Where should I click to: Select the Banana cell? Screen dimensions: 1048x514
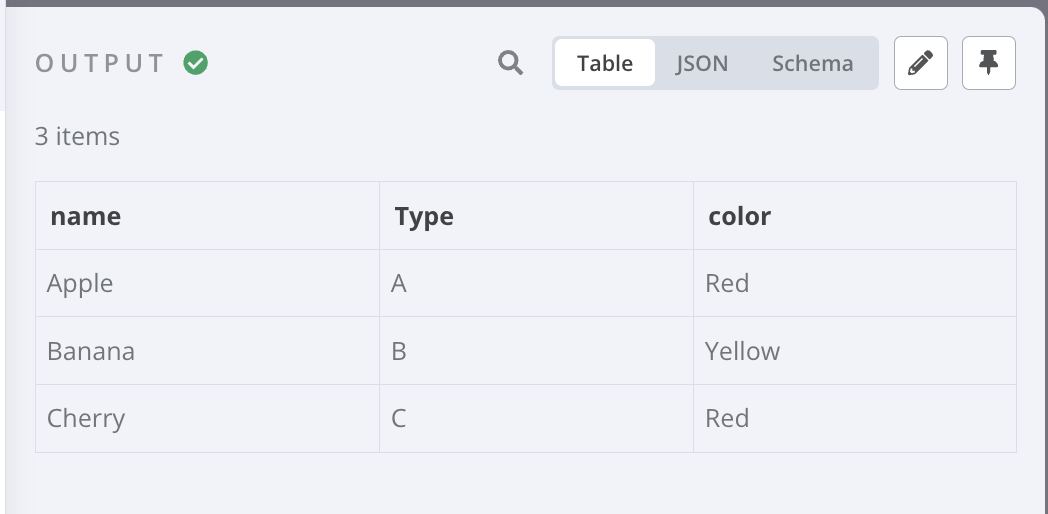pyautogui.click(x=207, y=351)
